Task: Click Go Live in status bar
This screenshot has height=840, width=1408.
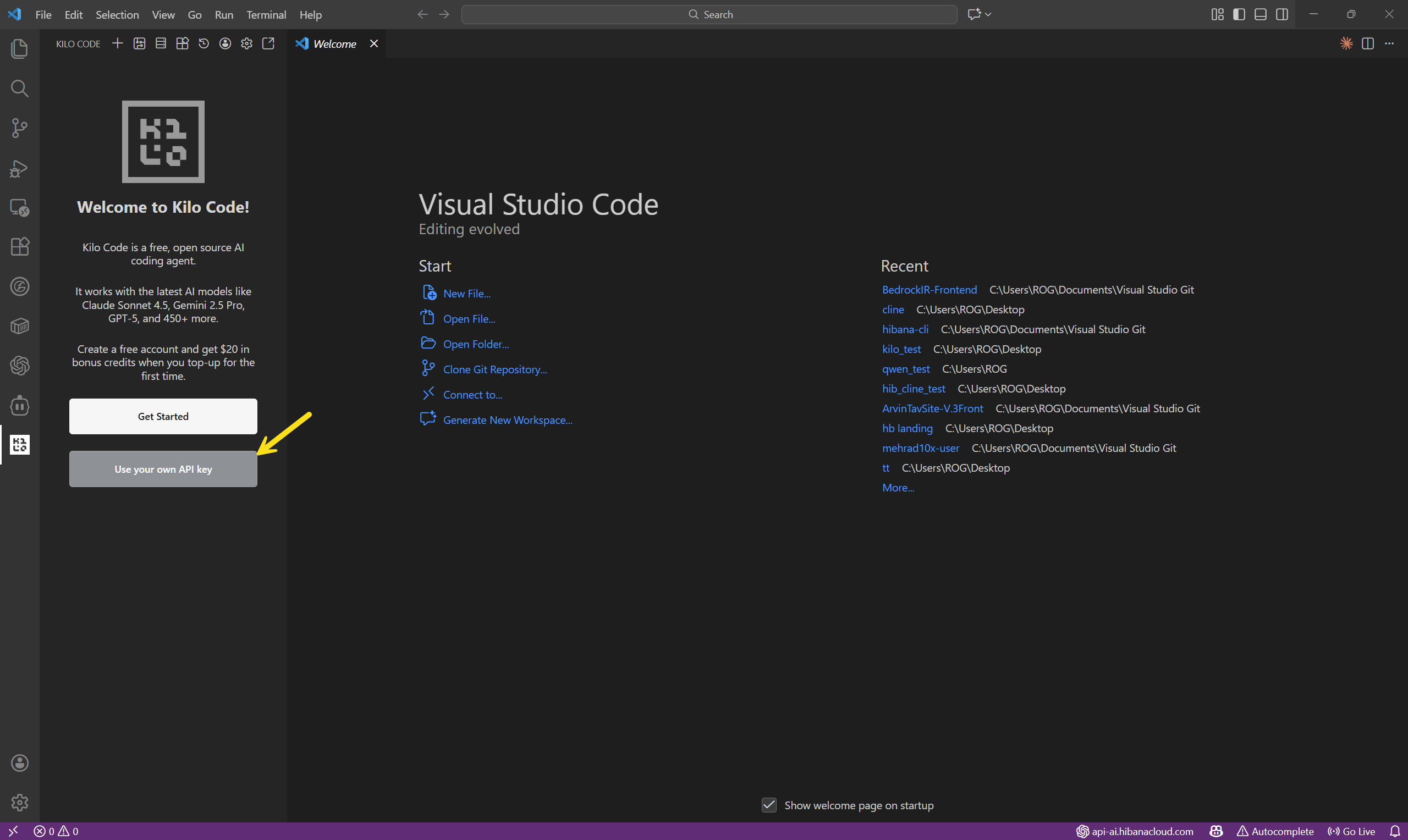Action: coord(1351,831)
